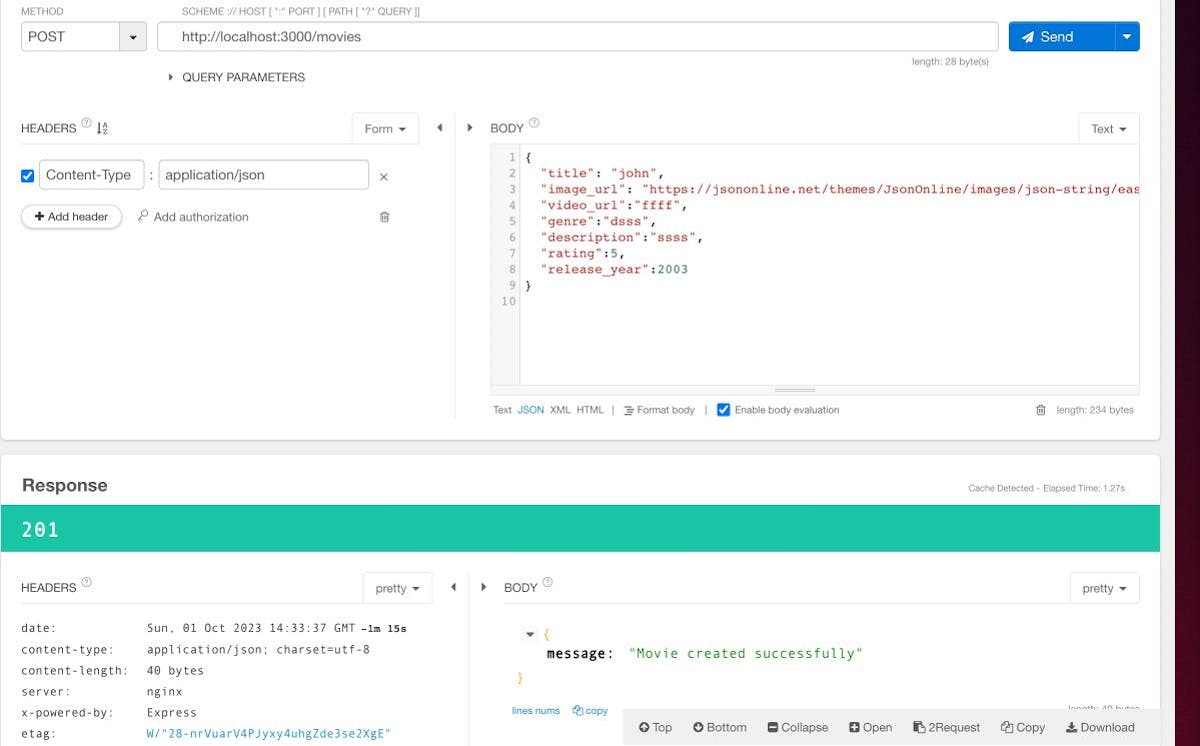Click the URL input field
The image size is (1200, 746).
point(577,37)
